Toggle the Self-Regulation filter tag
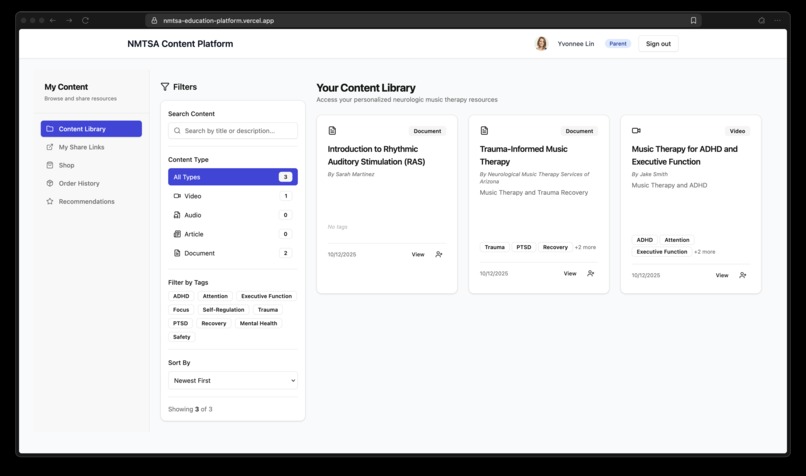806x476 pixels. click(x=223, y=310)
